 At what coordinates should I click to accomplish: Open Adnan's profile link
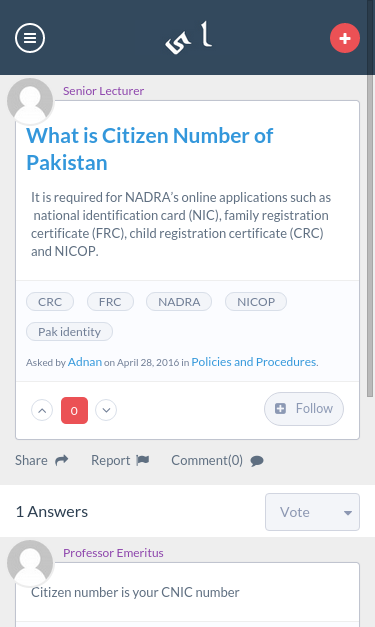point(85,362)
